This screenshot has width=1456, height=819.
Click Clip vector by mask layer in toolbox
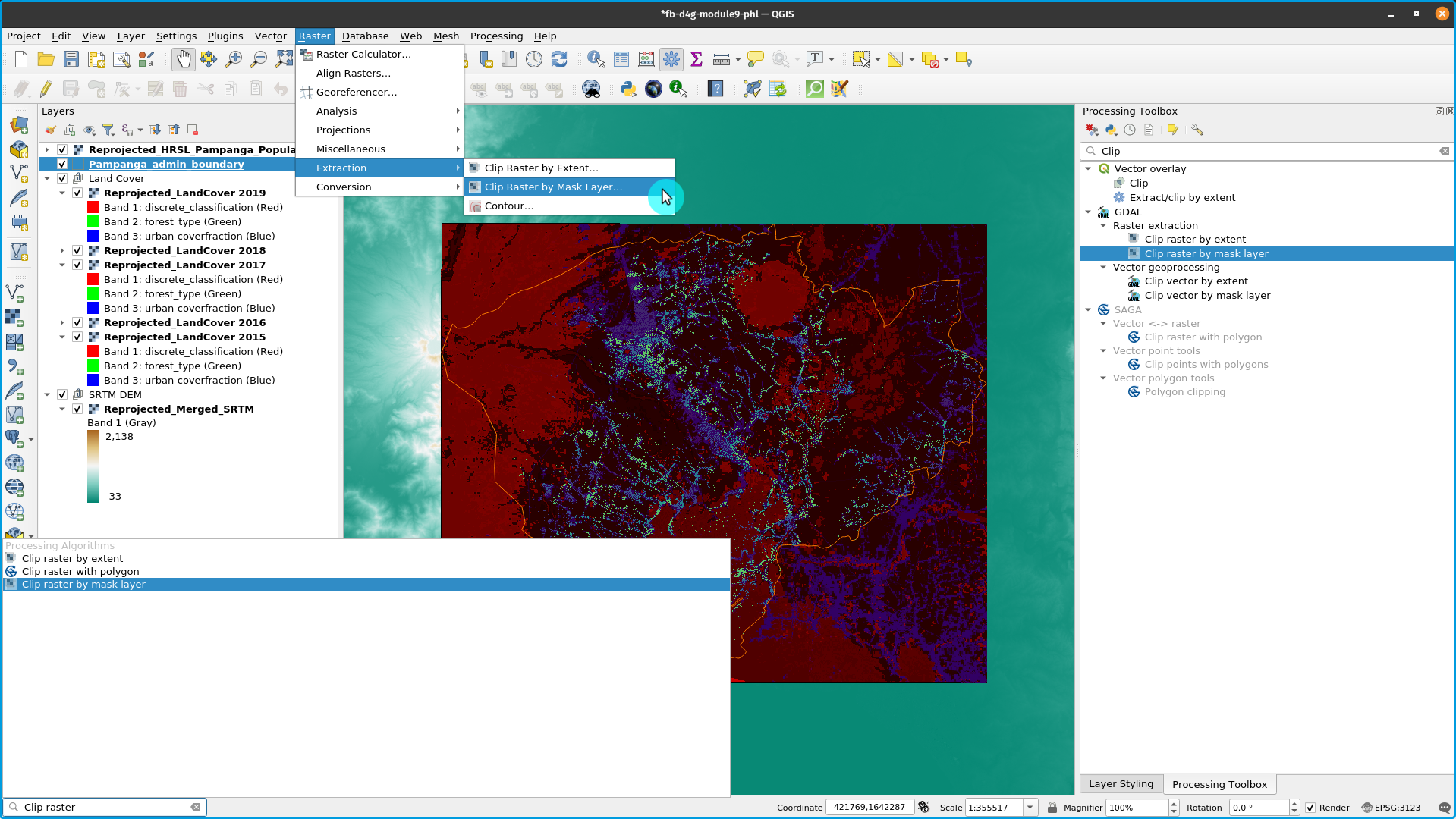tap(1207, 295)
